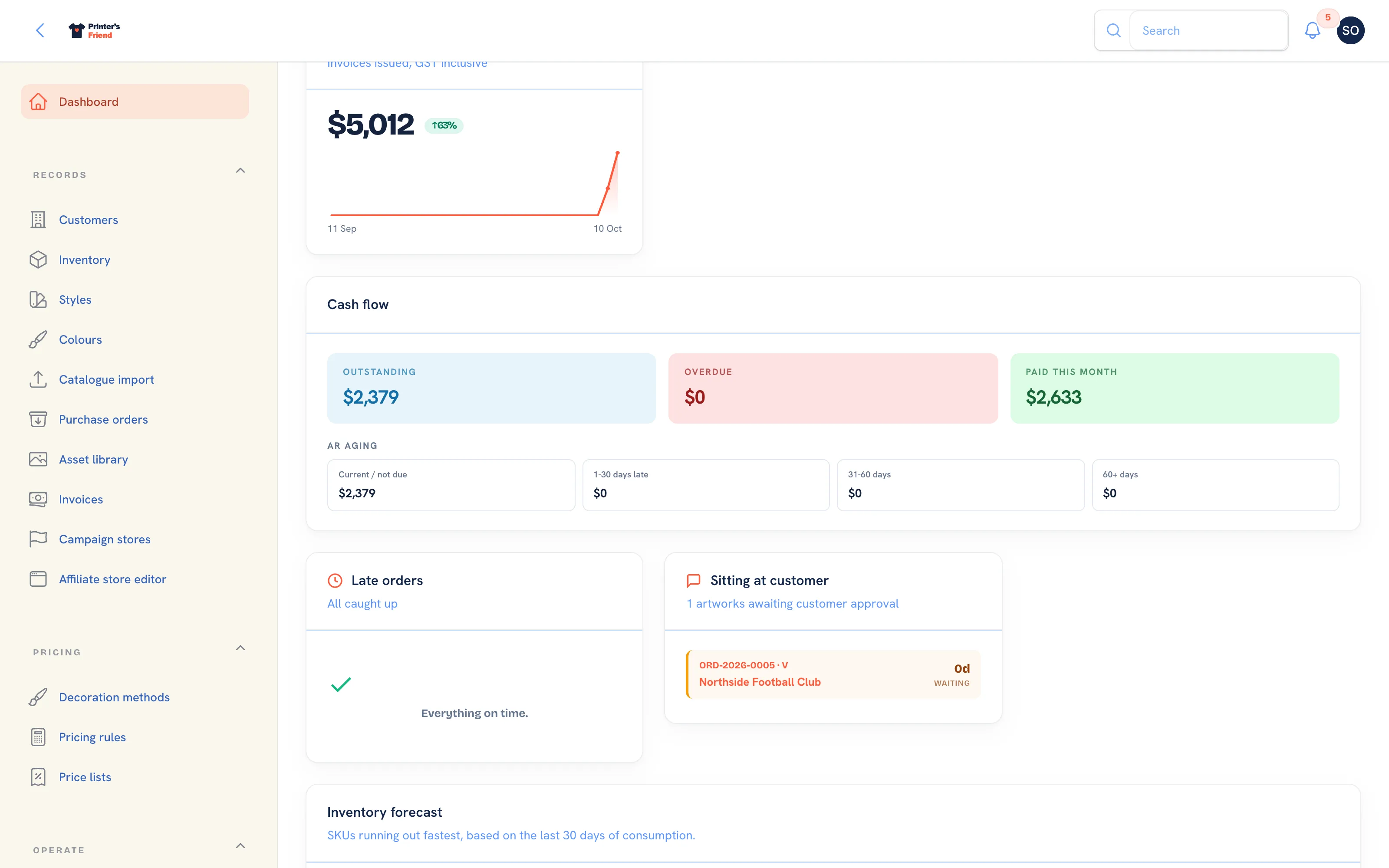Open the notifications bell
This screenshot has height=868, width=1389.
pos(1312,30)
